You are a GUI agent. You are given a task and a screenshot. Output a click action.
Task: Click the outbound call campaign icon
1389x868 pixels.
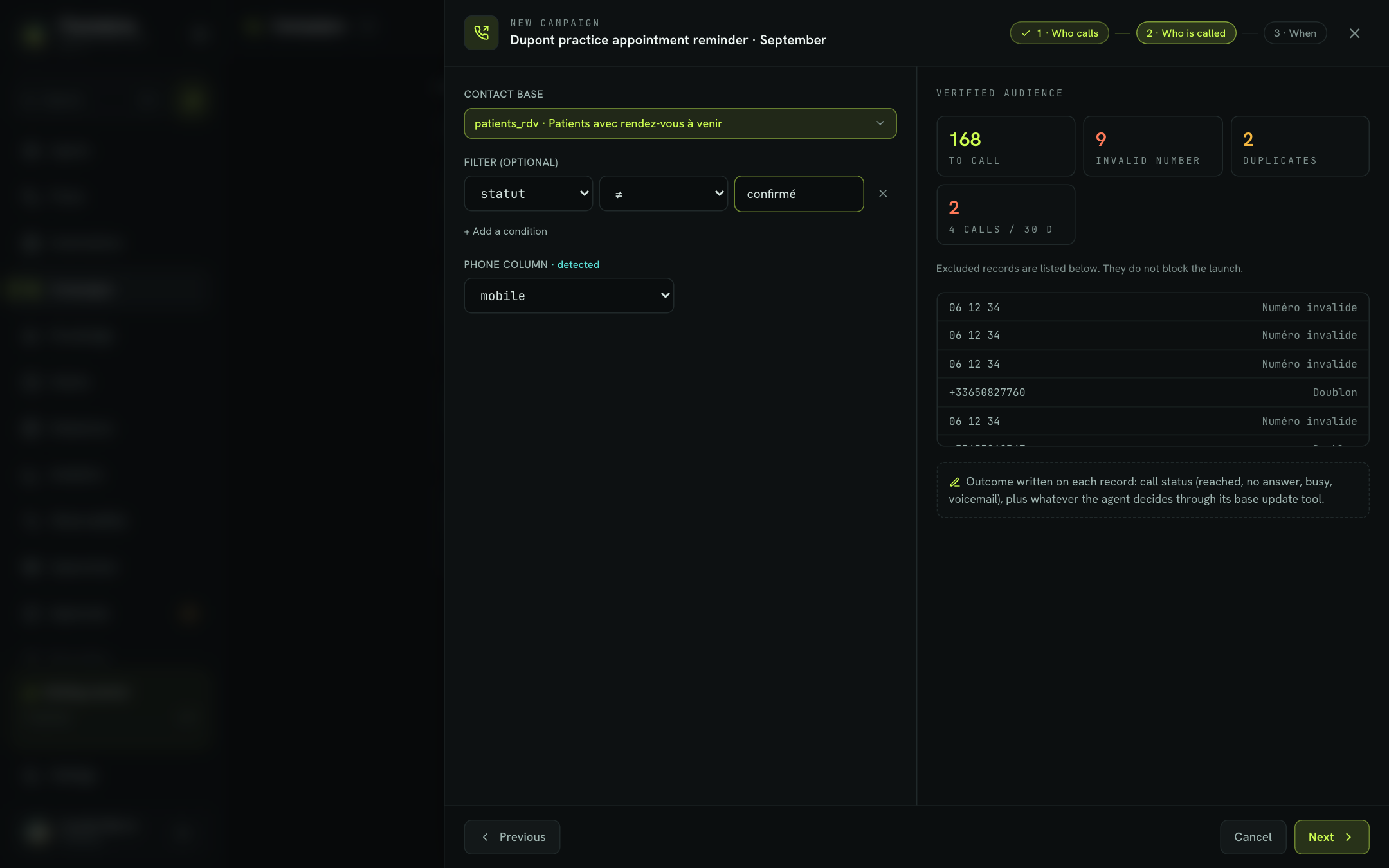(x=481, y=33)
